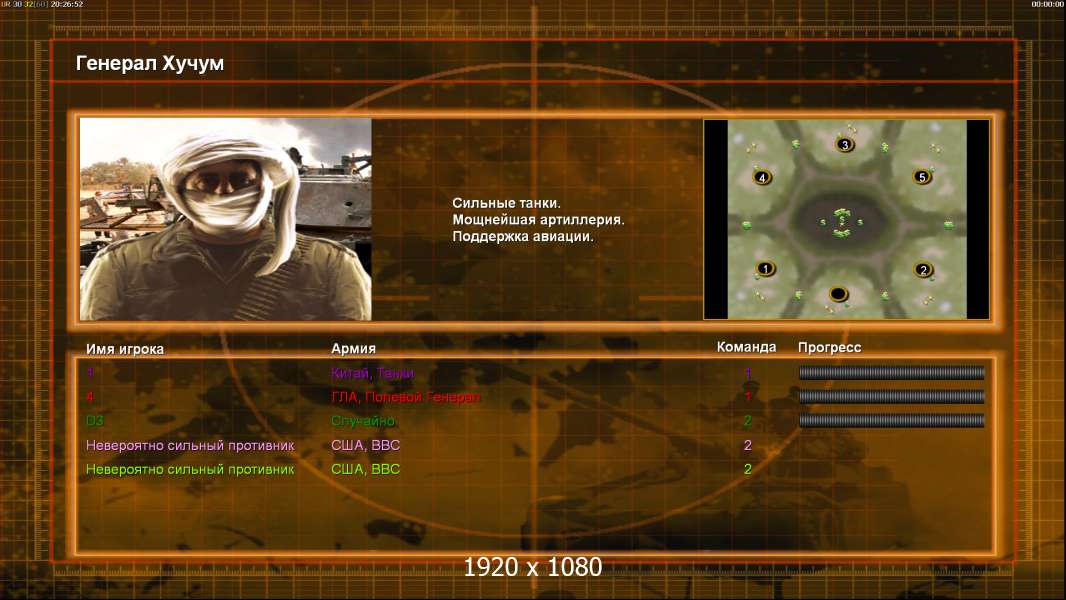Click the team number in the "ГЛА, Полевой Генерал" row
The width and height of the screenshot is (1066, 600).
(748, 397)
